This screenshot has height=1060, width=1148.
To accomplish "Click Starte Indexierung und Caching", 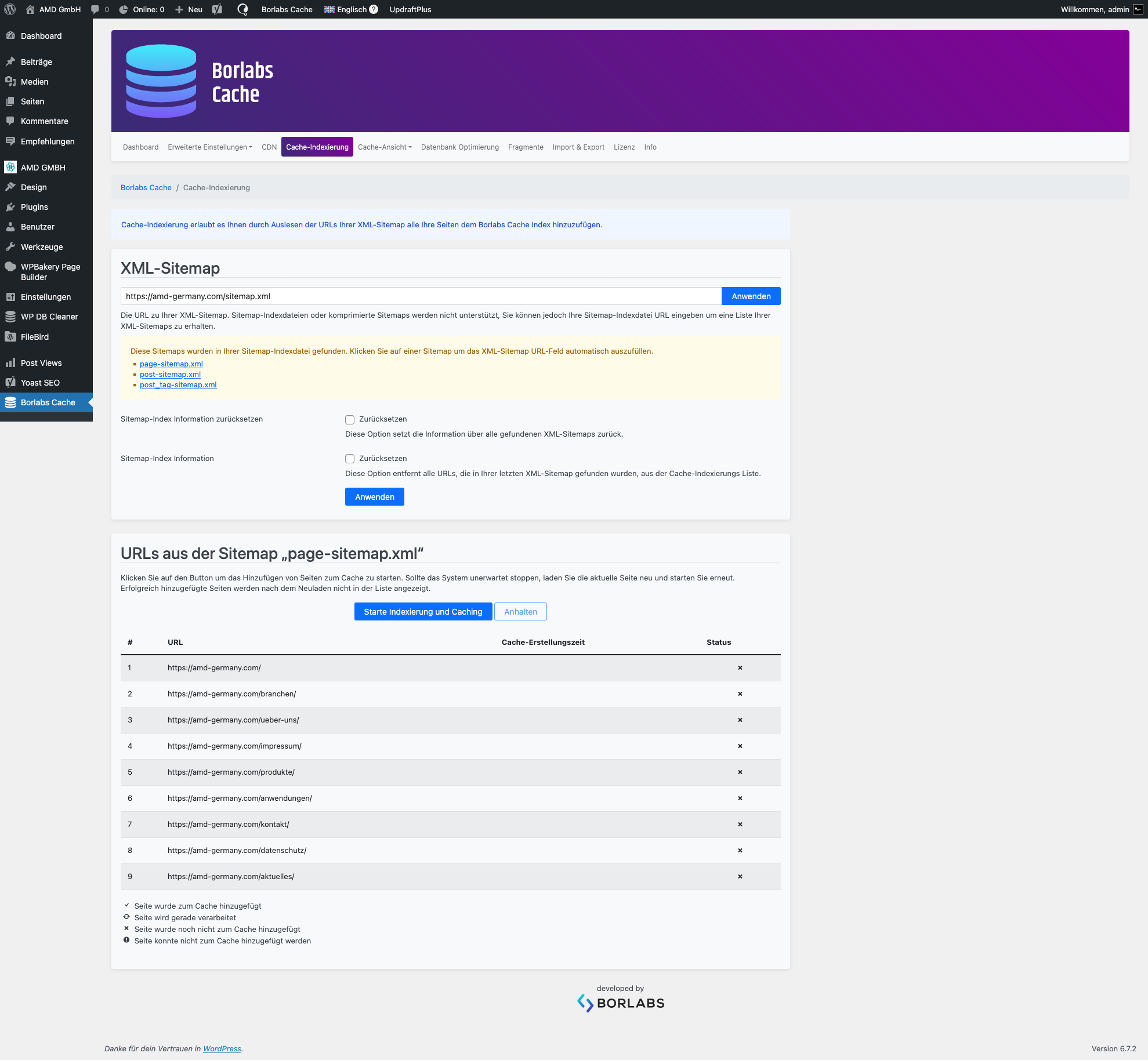I will [x=423, y=612].
